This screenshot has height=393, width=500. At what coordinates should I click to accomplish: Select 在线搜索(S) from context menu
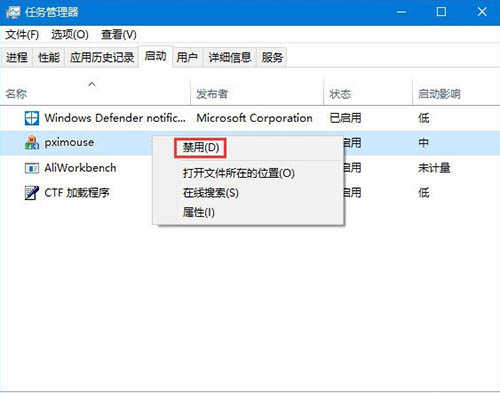tap(211, 193)
